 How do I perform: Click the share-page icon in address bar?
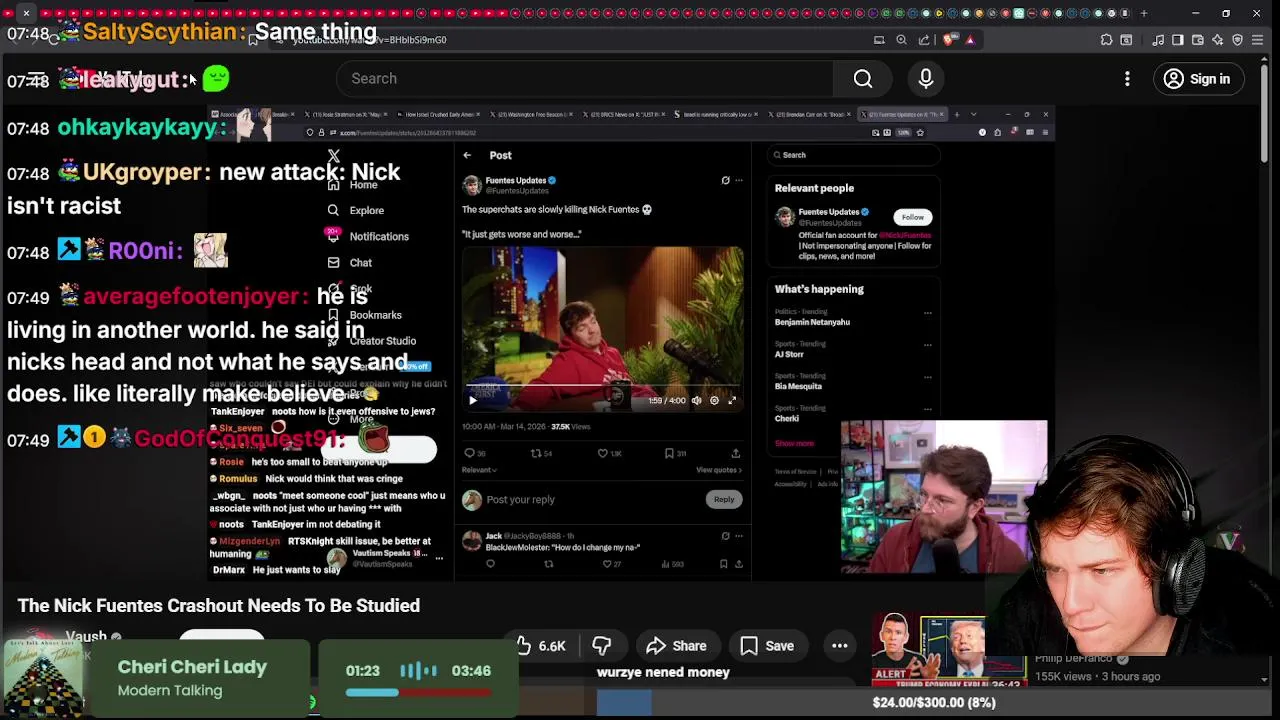[924, 40]
